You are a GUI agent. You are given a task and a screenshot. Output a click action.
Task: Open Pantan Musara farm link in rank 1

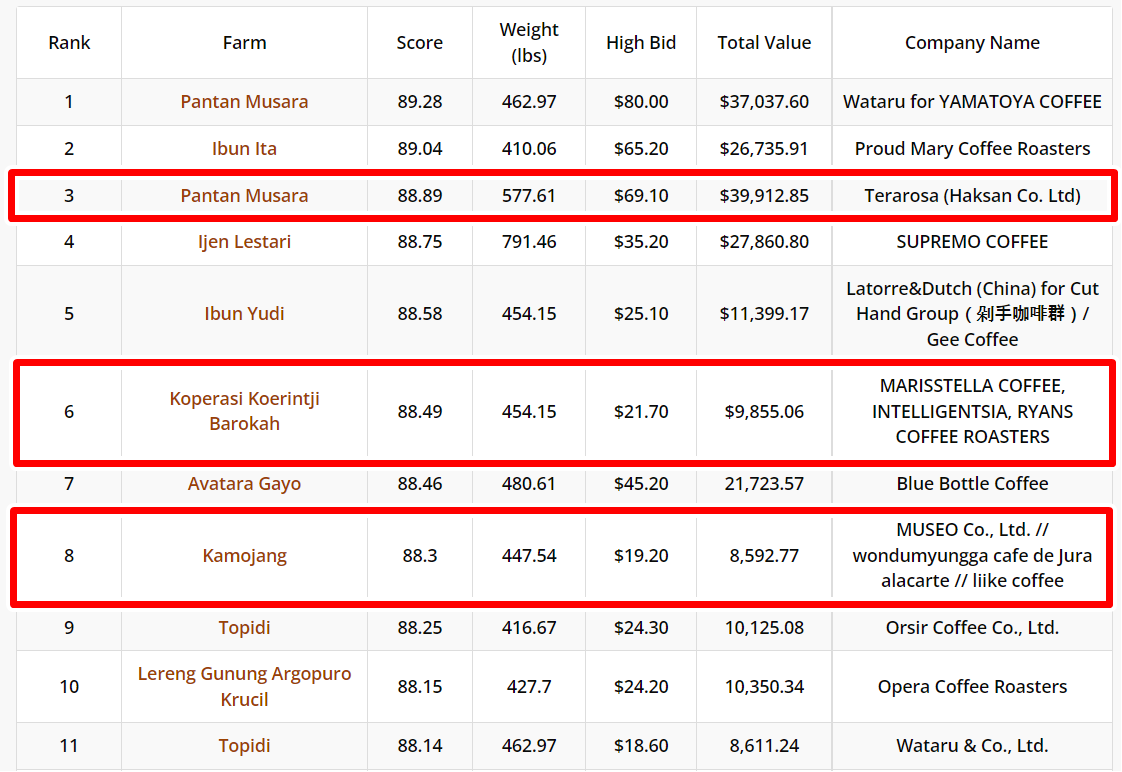pos(244,102)
